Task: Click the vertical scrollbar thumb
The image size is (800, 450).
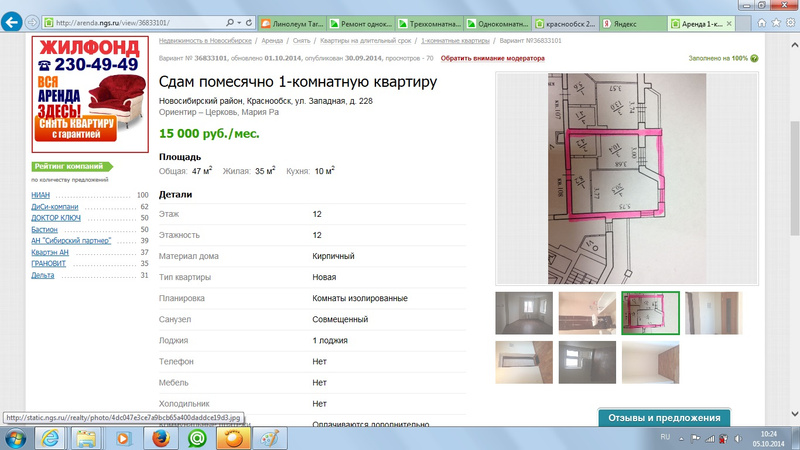Action: (794, 178)
